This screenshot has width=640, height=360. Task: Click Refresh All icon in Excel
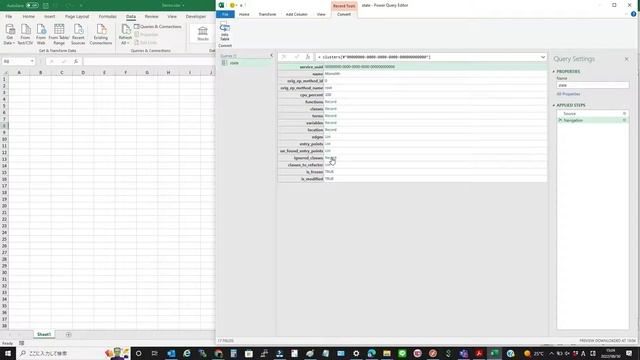pyautogui.click(x=125, y=29)
